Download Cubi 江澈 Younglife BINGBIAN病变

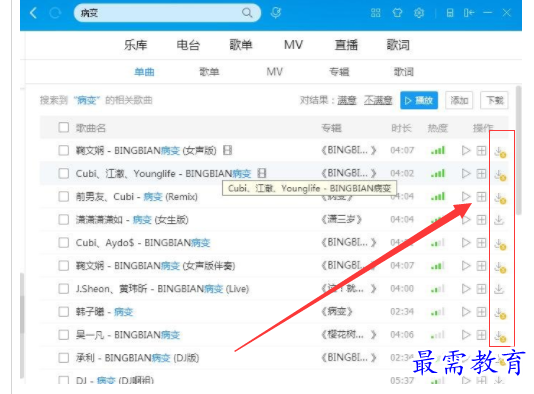tap(500, 175)
